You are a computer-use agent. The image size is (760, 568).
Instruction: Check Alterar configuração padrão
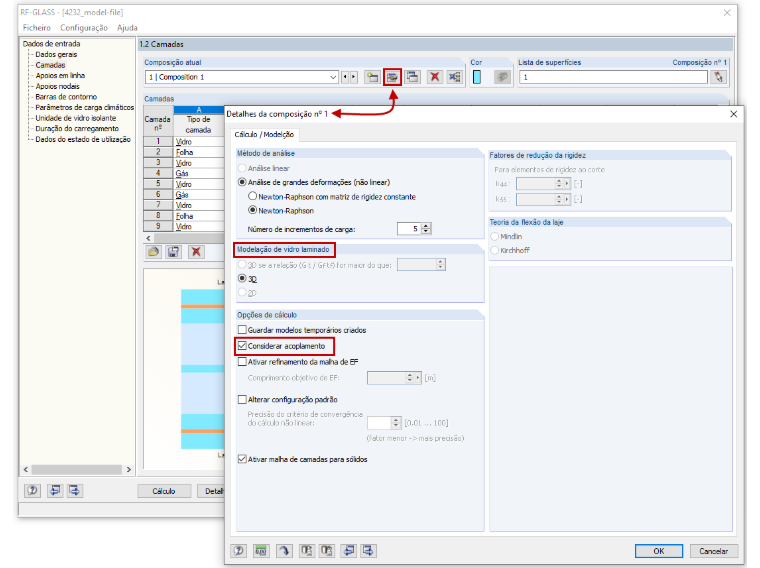click(x=242, y=399)
